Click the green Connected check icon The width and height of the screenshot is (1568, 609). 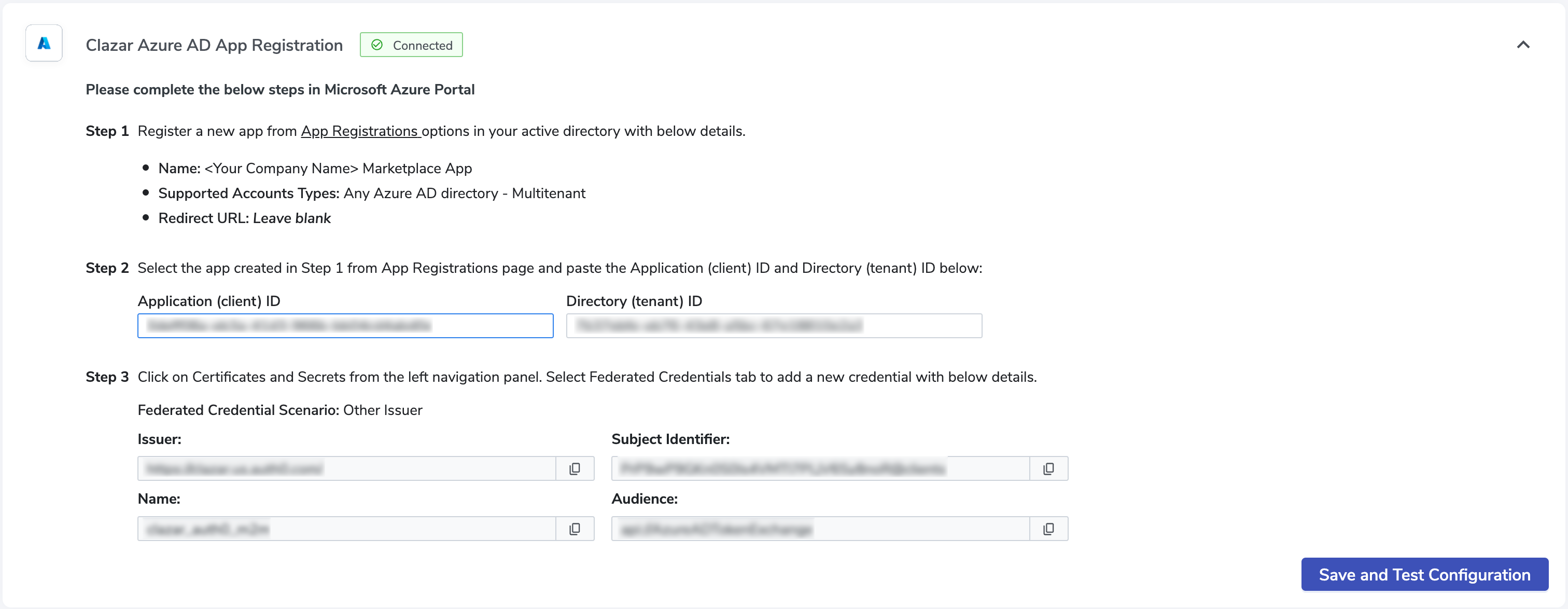pyautogui.click(x=377, y=45)
